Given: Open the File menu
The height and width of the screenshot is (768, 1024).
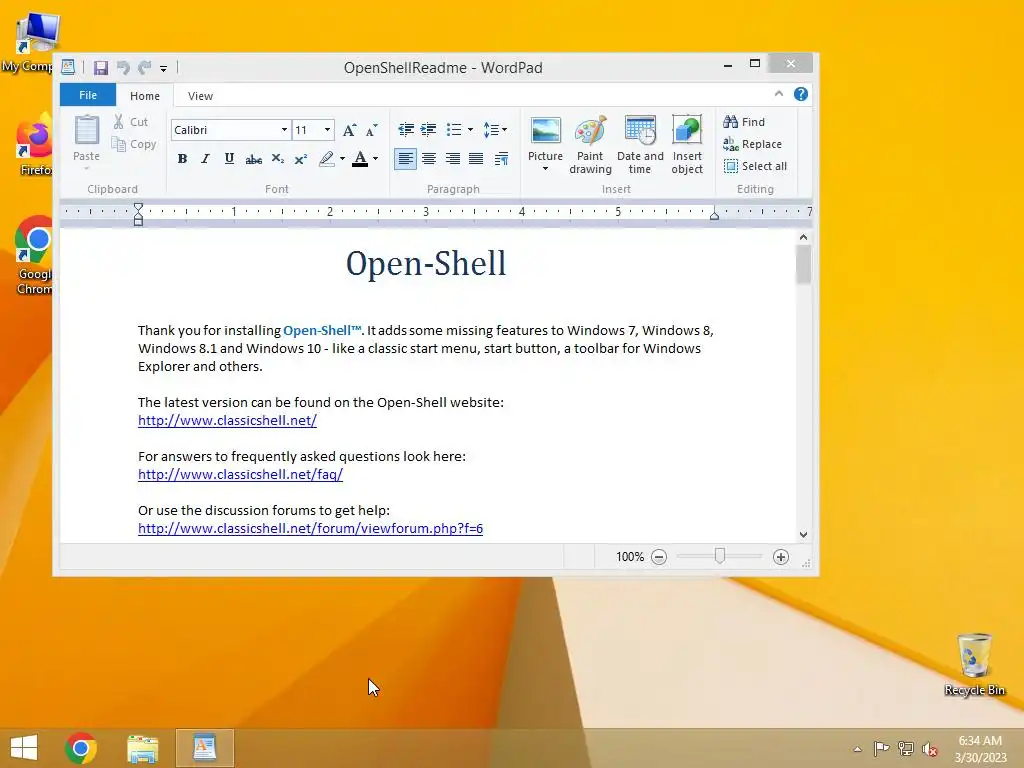Looking at the screenshot, I should pyautogui.click(x=88, y=95).
